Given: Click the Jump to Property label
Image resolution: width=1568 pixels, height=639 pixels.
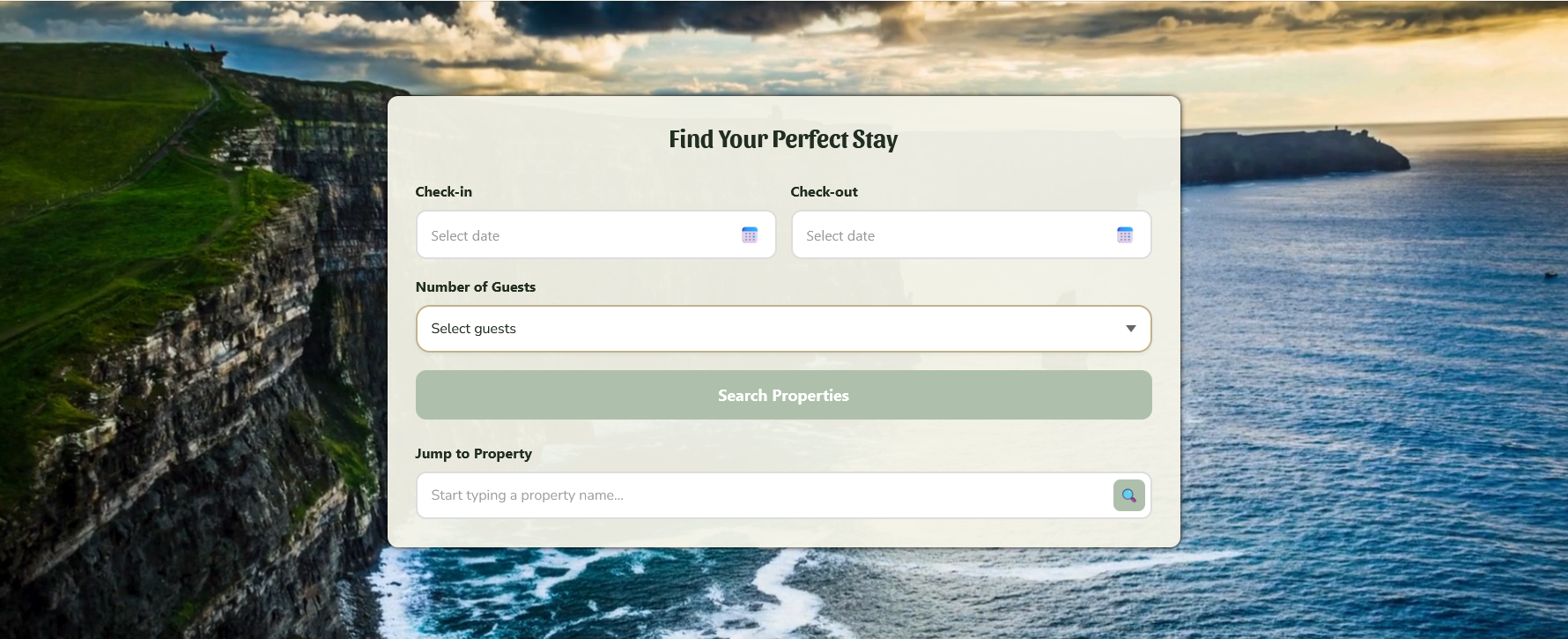Looking at the screenshot, I should pos(473,454).
